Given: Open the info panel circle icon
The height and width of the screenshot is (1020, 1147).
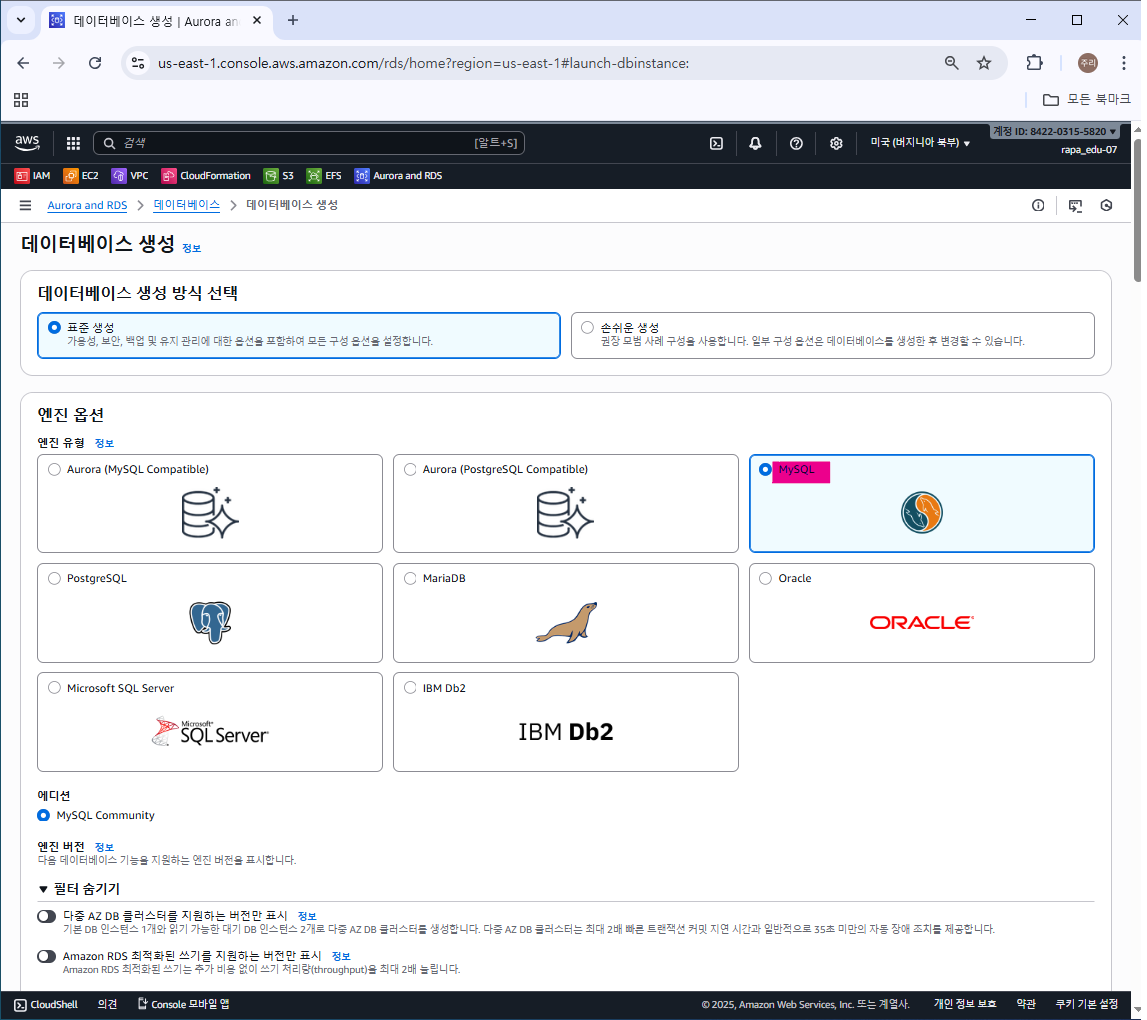Looking at the screenshot, I should [x=1038, y=206].
